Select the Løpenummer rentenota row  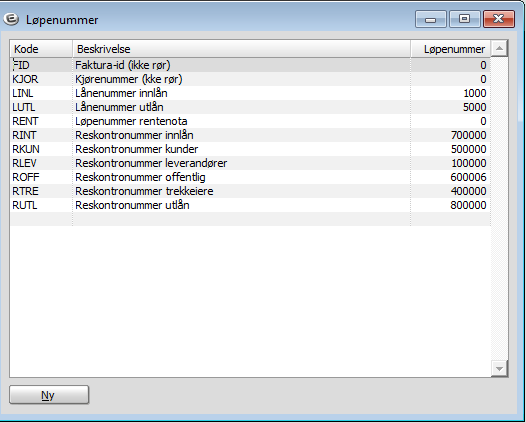pyautogui.click(x=250, y=121)
